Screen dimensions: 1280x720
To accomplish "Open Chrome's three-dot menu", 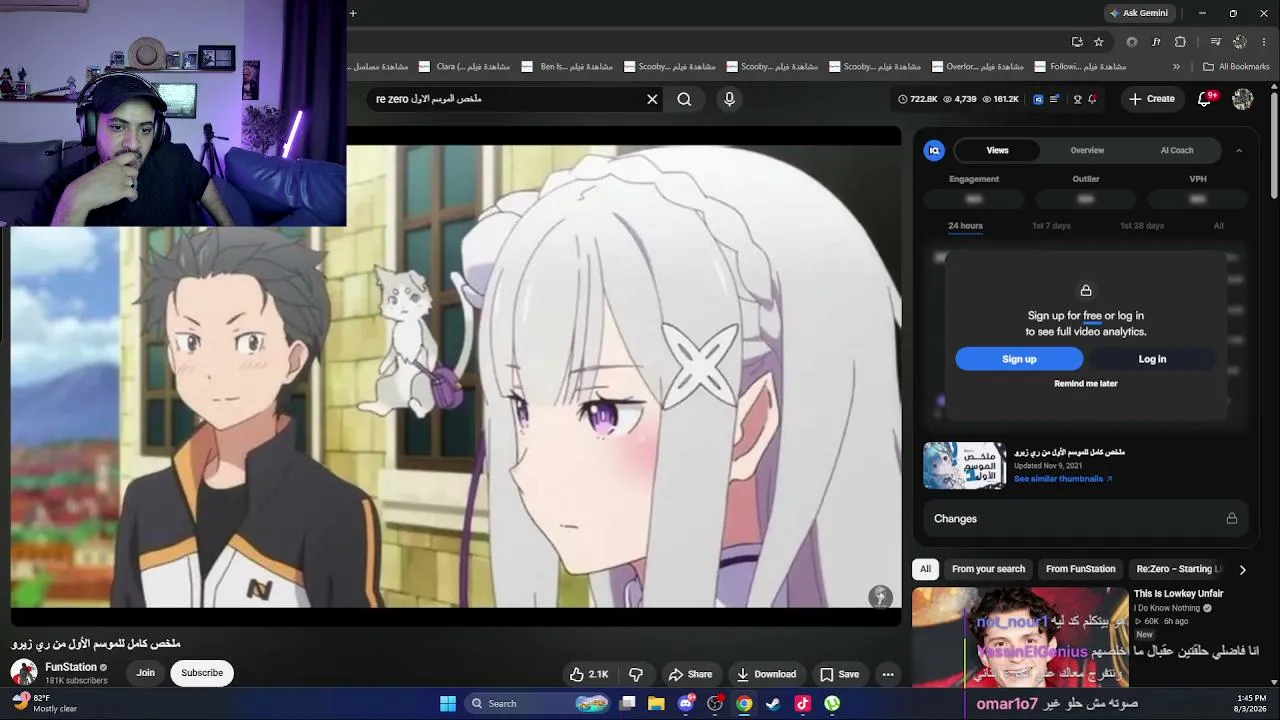I will (1265, 42).
